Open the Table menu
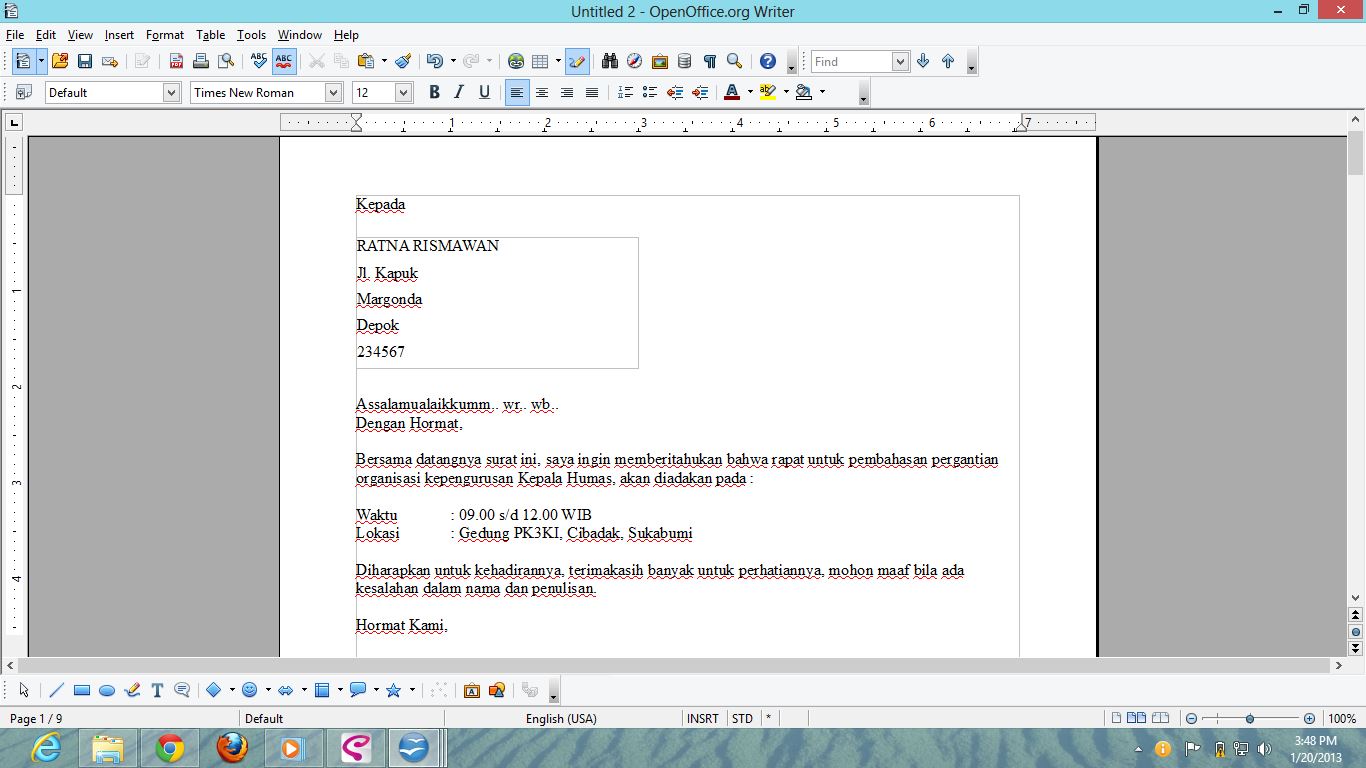Screen dimensions: 1366x768 point(210,34)
